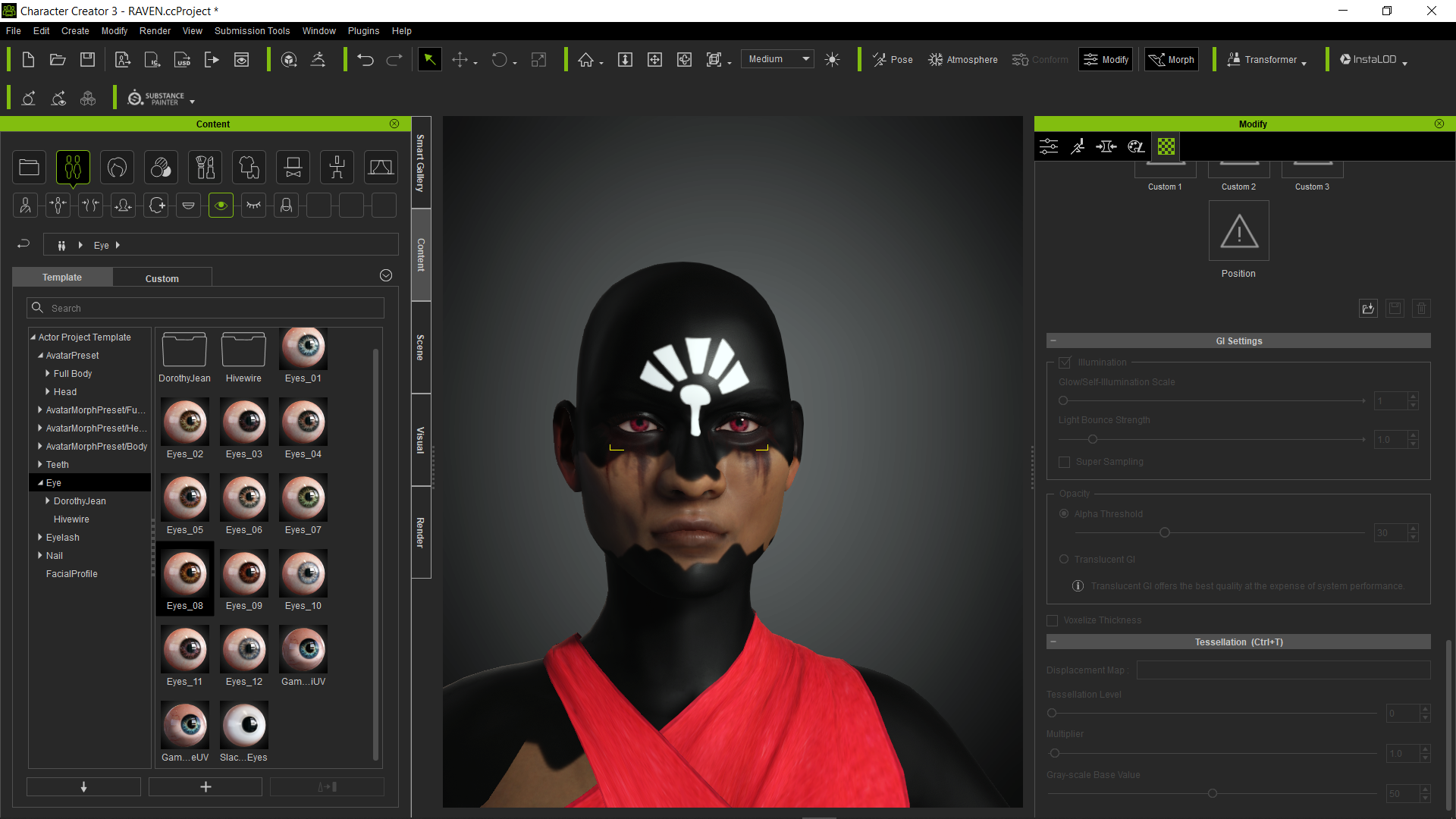The image size is (1456, 819).
Task: Collapse the Eye tree node
Action: point(40,483)
